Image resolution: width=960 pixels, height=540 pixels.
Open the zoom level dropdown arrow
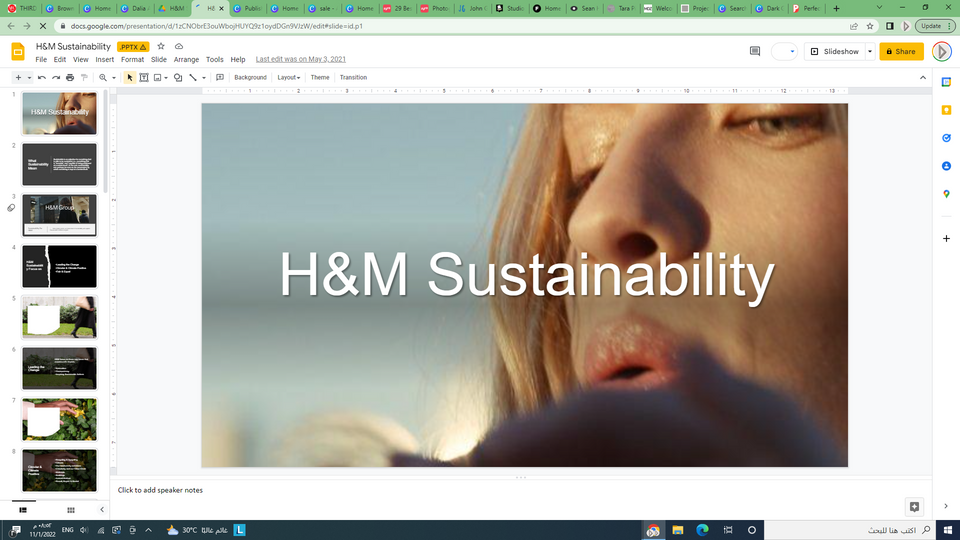(114, 78)
